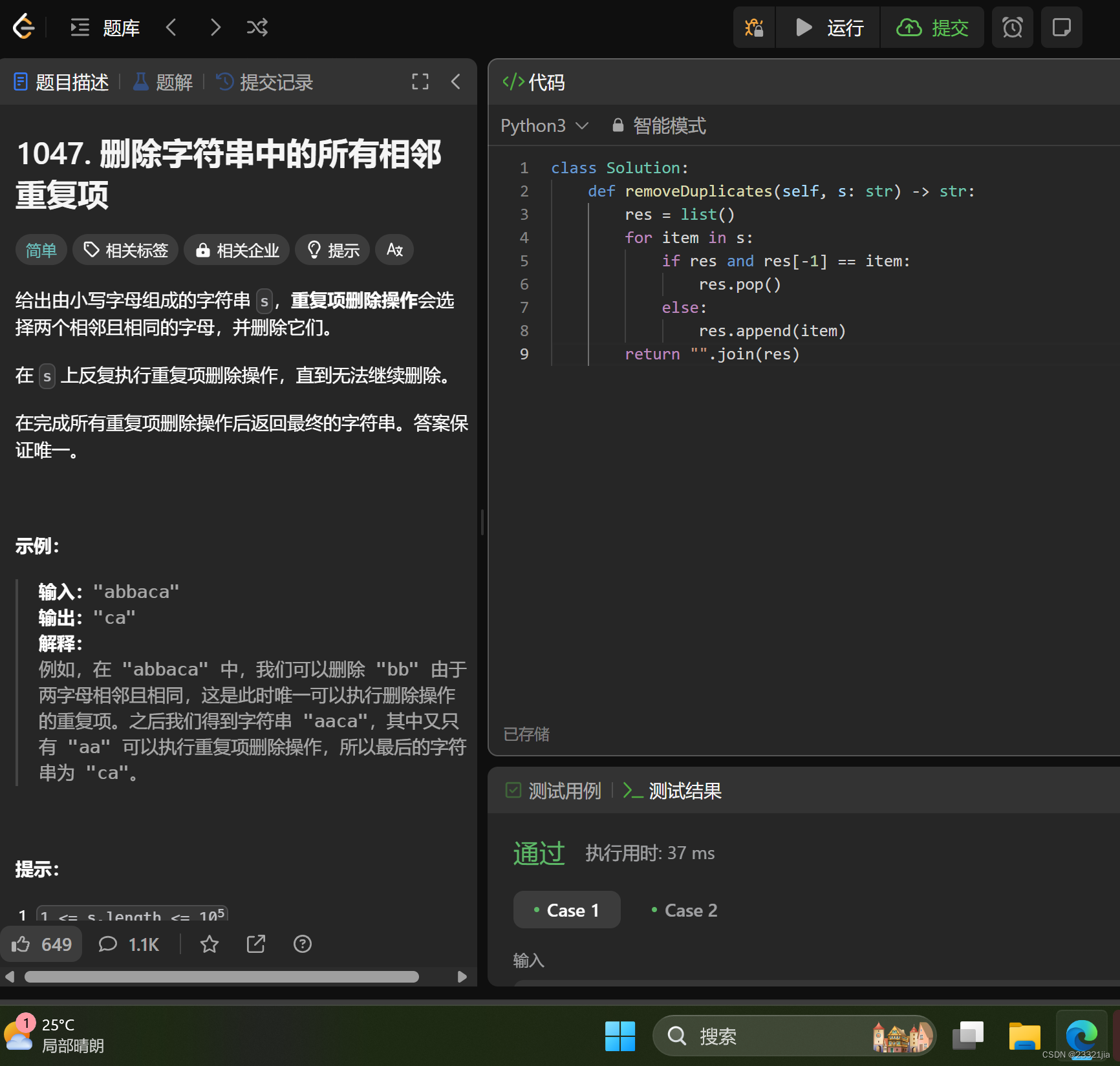Place cursor on line 9 return statement
Viewport: 1120px width, 1066px height.
(x=712, y=354)
